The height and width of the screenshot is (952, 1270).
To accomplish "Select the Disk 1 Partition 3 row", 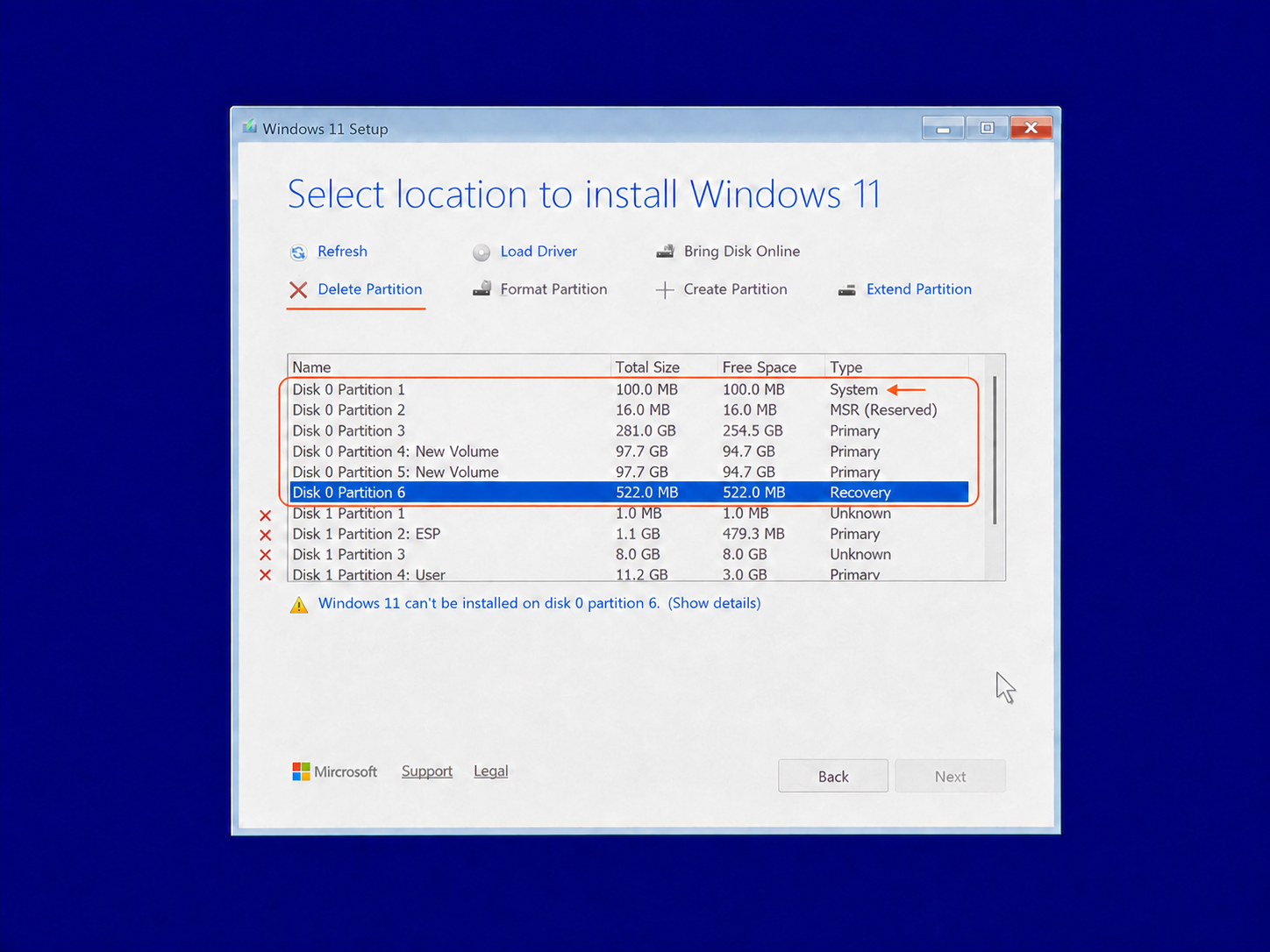I will (x=628, y=555).
